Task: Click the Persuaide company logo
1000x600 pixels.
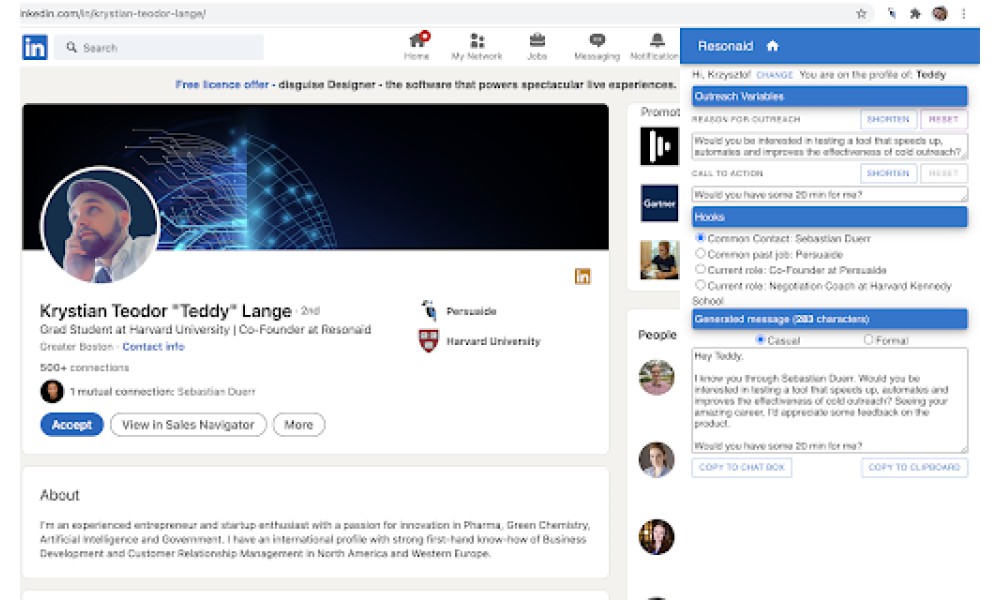Action: pyautogui.click(x=429, y=311)
